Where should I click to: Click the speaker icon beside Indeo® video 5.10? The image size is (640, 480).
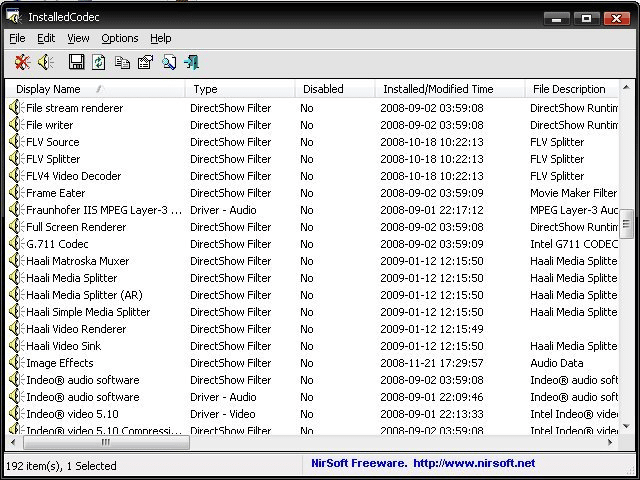click(16, 414)
